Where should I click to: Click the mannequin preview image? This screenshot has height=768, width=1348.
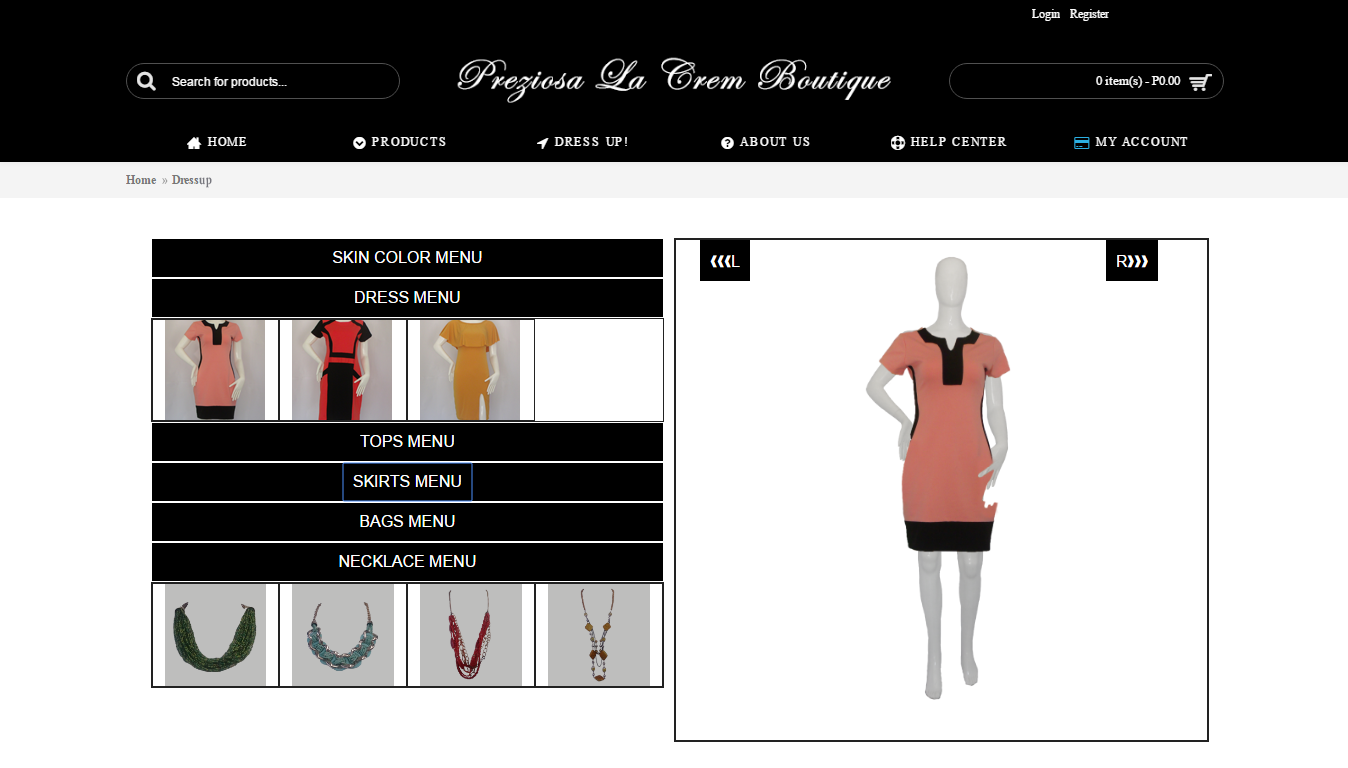[x=940, y=480]
